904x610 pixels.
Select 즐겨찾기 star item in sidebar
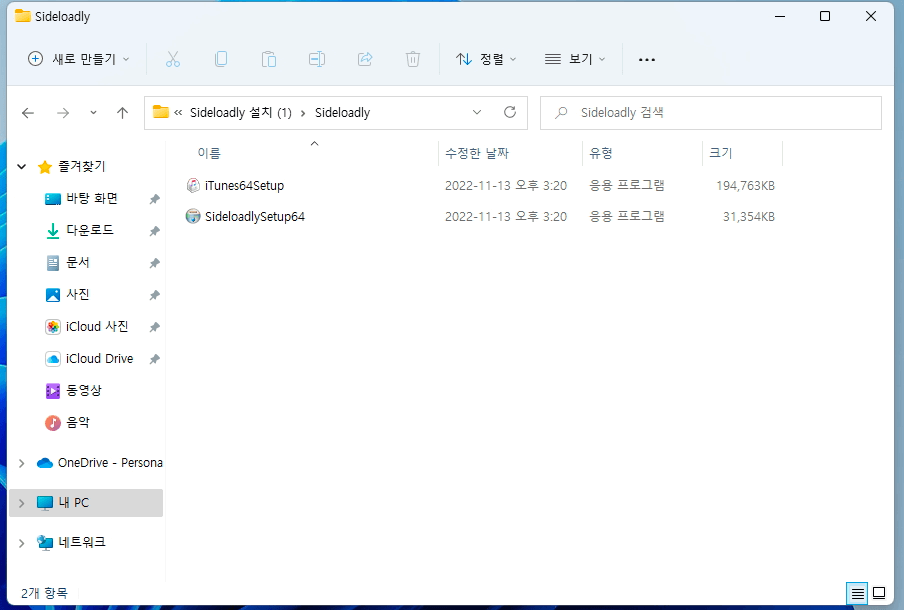[71, 167]
